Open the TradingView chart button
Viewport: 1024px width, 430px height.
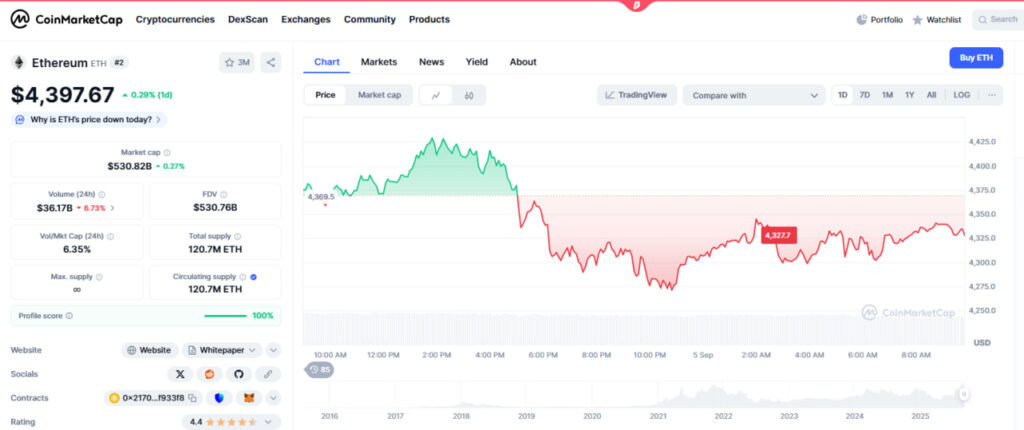coord(637,95)
